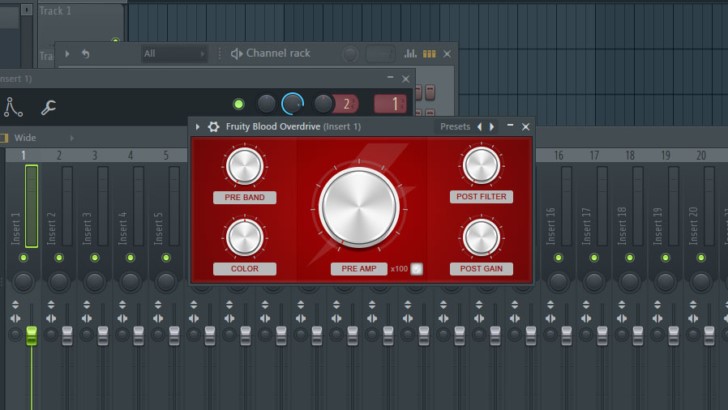This screenshot has width=728, height=410.
Task: Open the wrench settings icon
Action: coord(48,107)
